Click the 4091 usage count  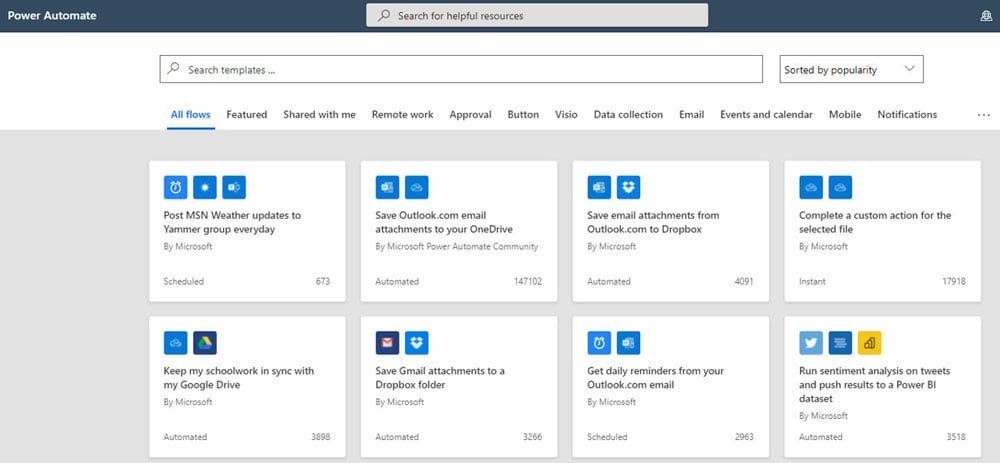743,281
